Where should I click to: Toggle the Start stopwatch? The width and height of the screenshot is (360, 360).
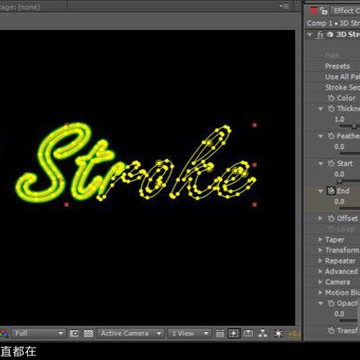(x=331, y=164)
